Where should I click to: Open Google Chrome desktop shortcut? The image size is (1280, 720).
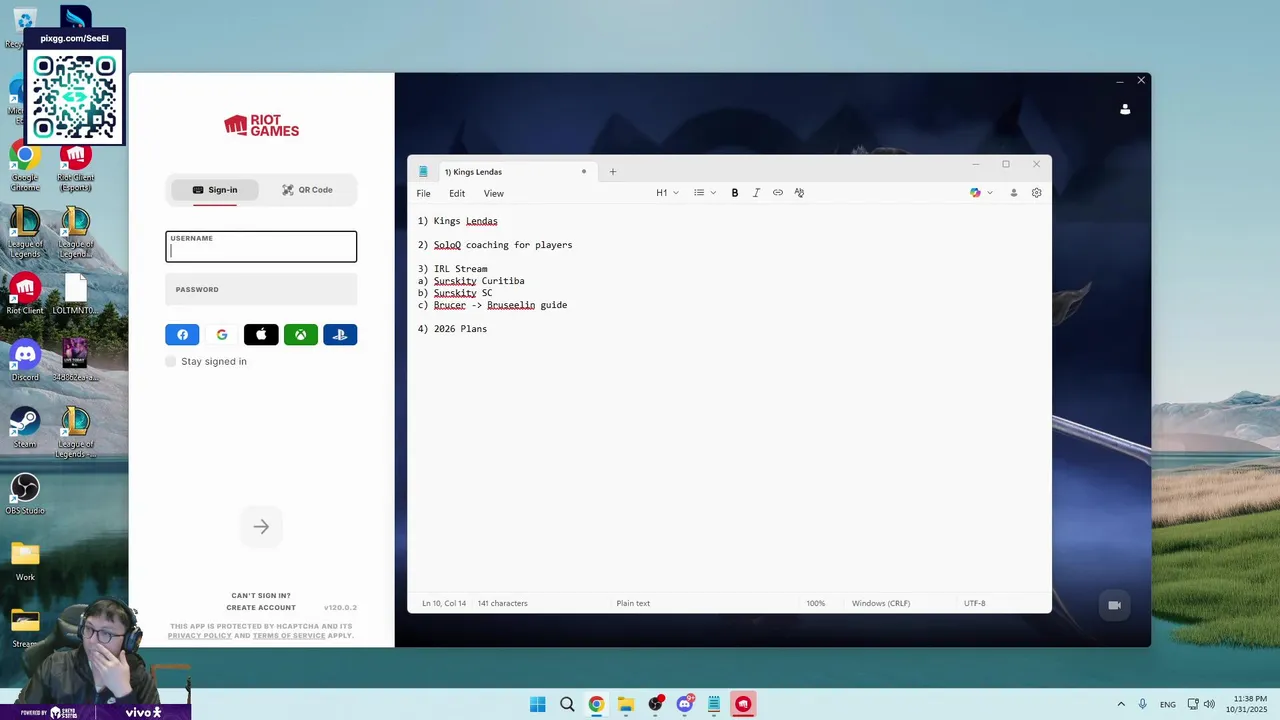click(25, 168)
